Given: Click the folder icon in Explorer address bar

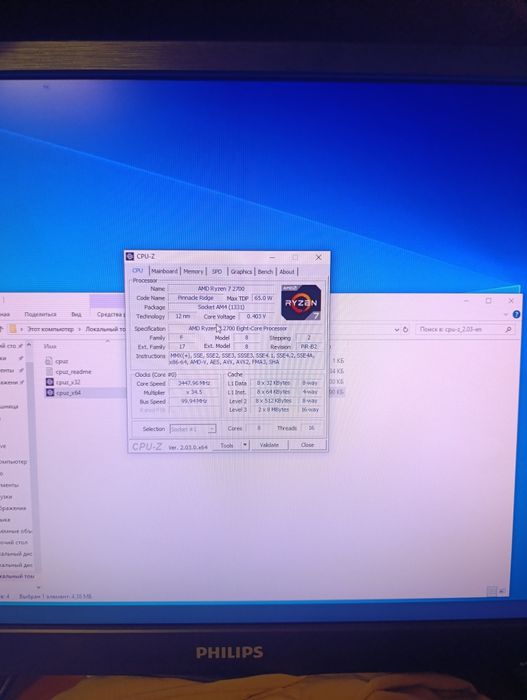Looking at the screenshot, I should point(13,329).
